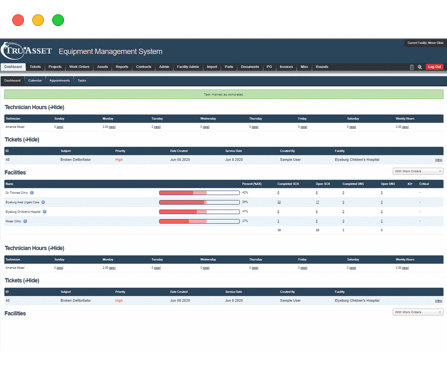Open the Admin tab
The width and height of the screenshot is (447, 390).
coord(164,67)
